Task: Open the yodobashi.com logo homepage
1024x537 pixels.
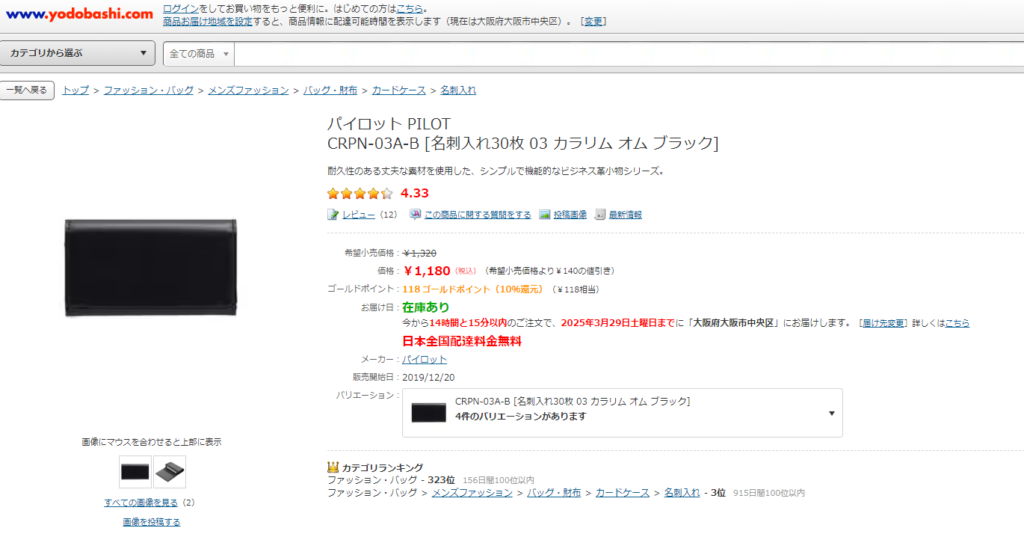Action: [x=79, y=14]
